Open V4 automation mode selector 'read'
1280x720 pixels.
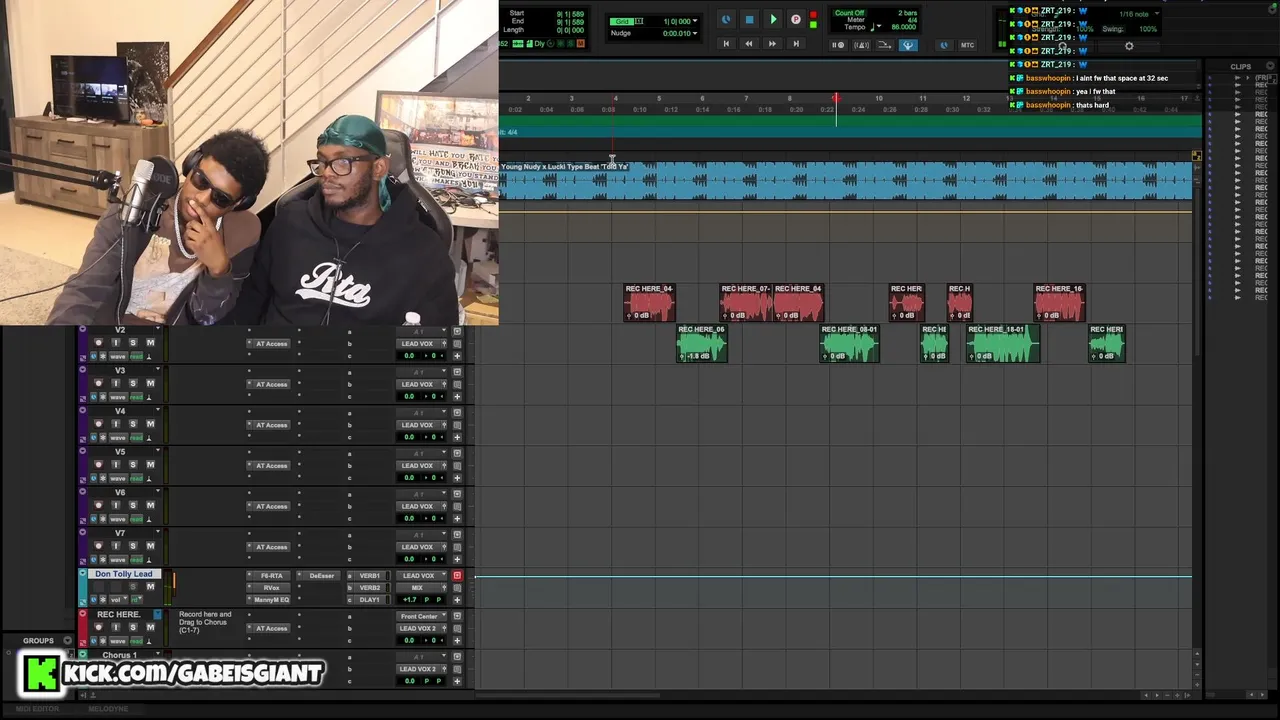(137, 438)
